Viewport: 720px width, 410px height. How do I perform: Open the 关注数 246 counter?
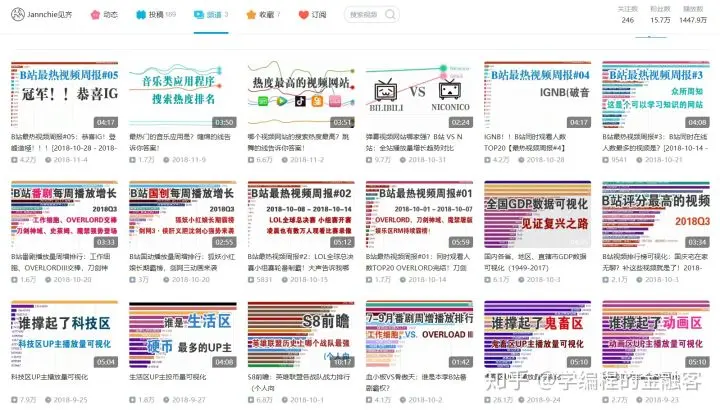[x=628, y=15]
